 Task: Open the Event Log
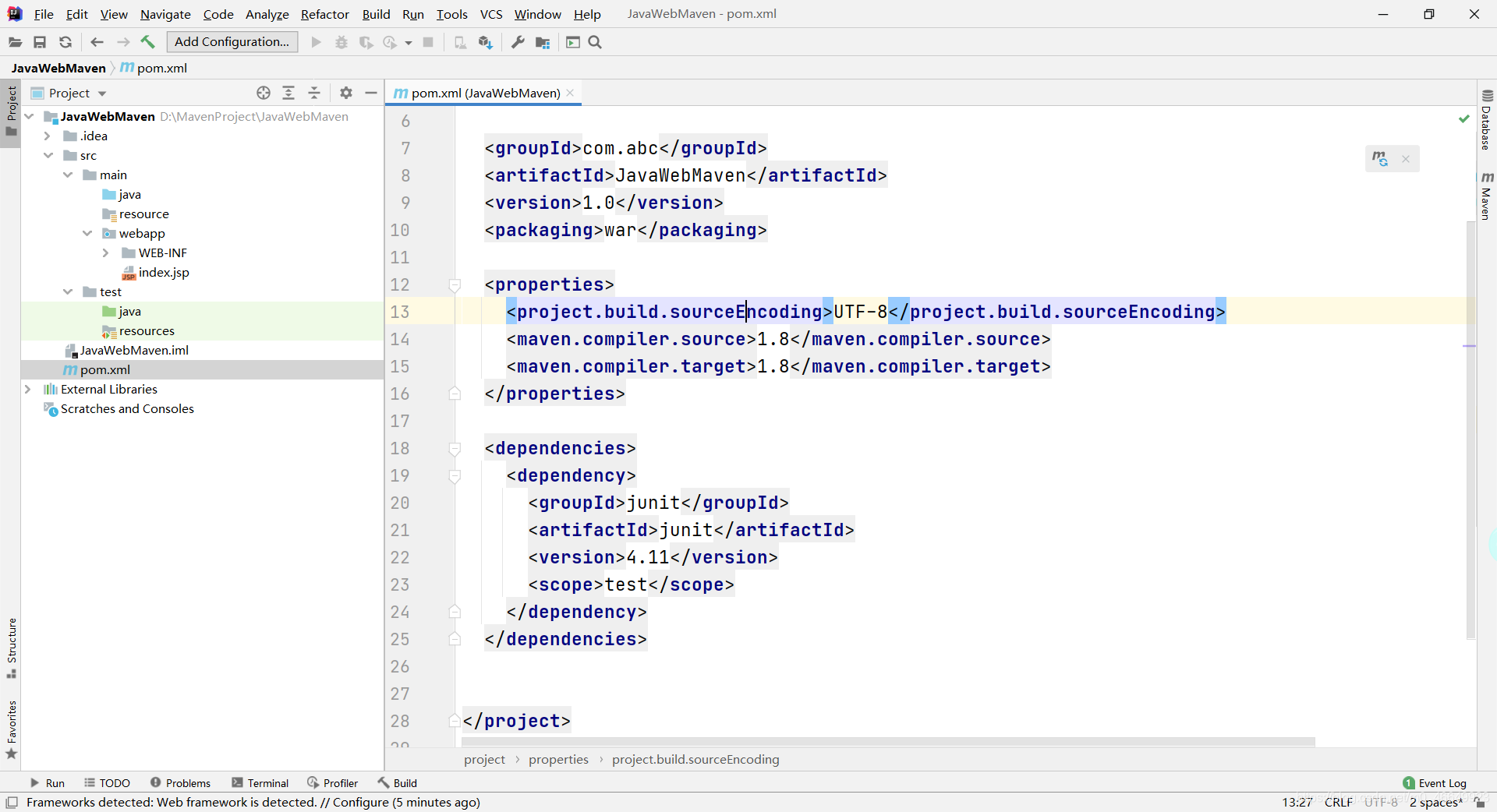(1435, 783)
